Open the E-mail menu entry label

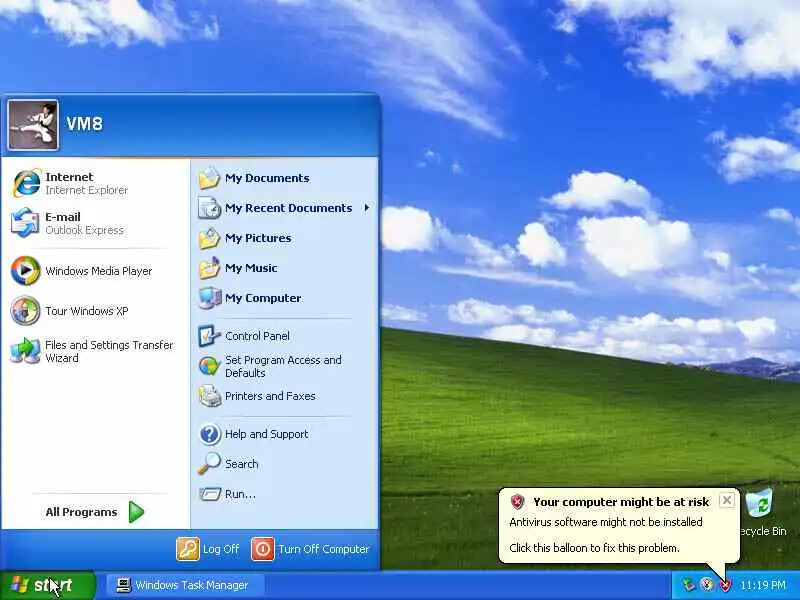(x=63, y=217)
